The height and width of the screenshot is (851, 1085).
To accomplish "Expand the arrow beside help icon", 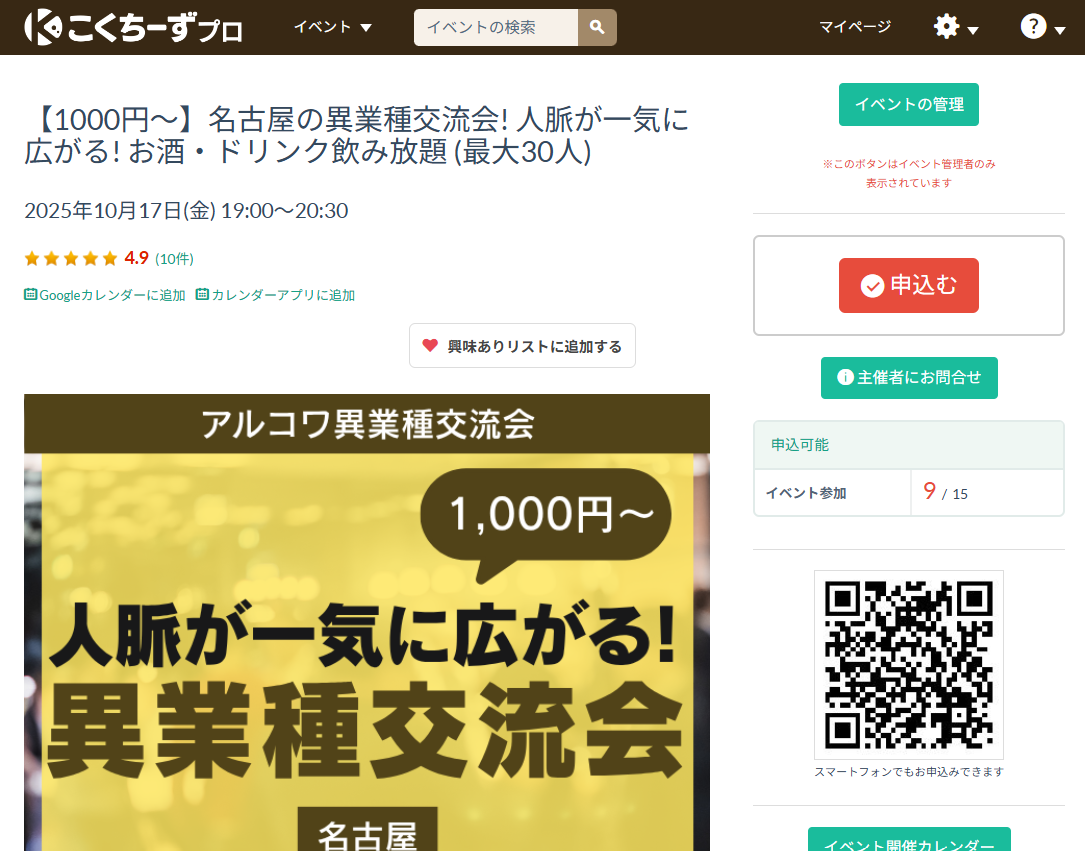I will (x=1059, y=30).
